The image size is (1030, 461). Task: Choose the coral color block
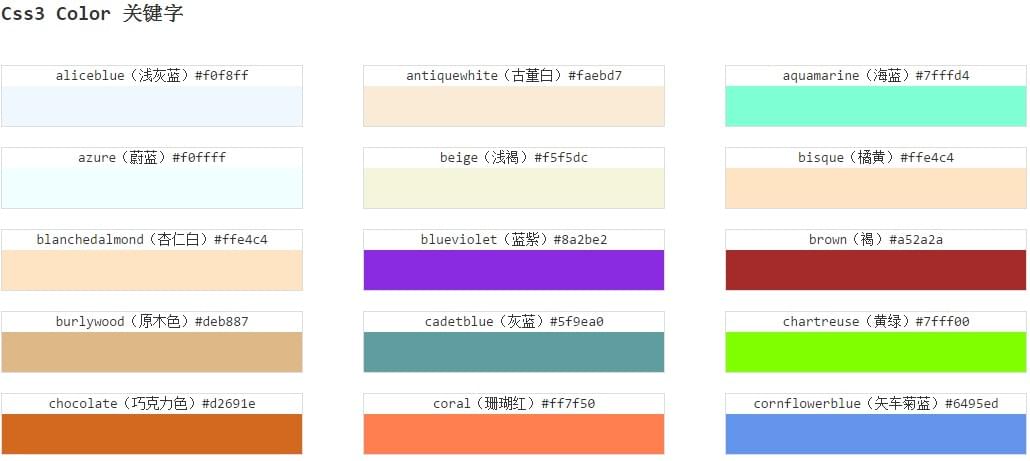point(514,434)
